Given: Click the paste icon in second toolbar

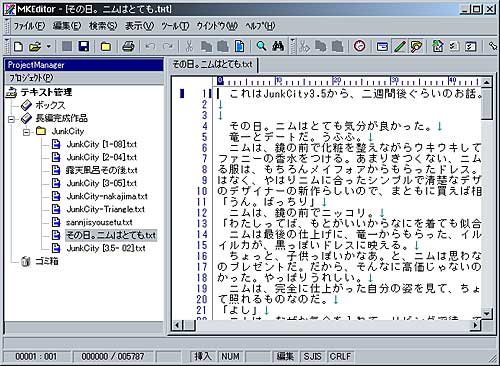Looking at the screenshot, I should click(337, 46).
